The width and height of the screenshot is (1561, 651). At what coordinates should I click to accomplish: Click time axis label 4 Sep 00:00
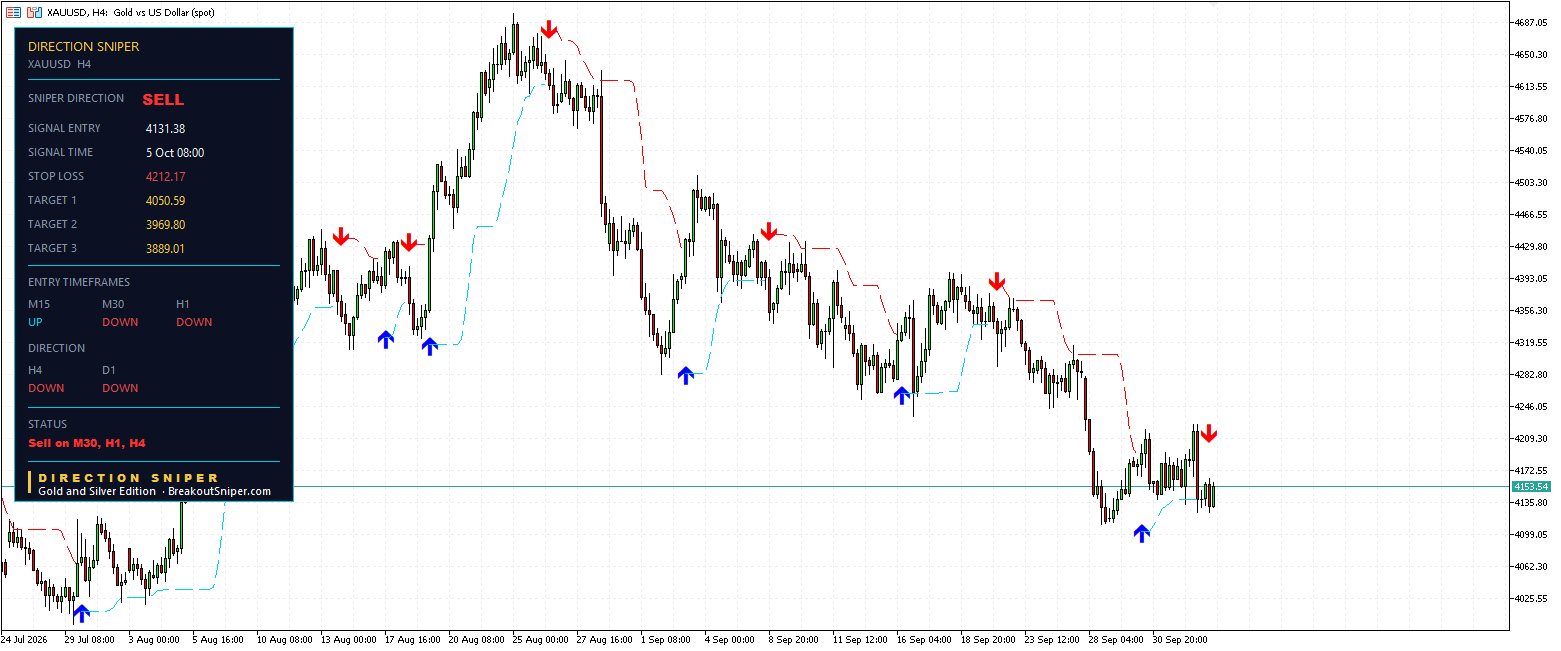732,639
